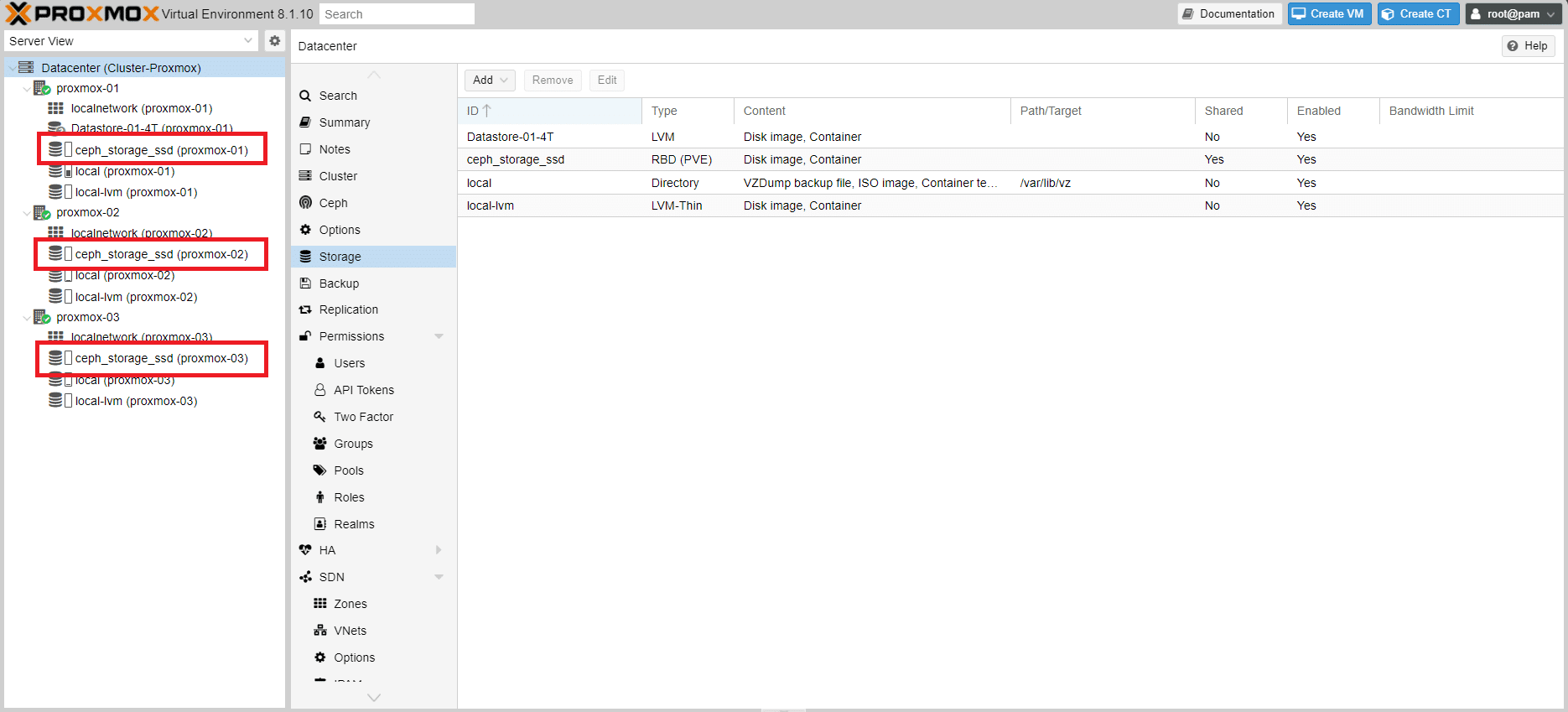The height and width of the screenshot is (712, 1568).
Task: Select the ceph_storage_ssd row in storage table
Action: click(x=1010, y=159)
